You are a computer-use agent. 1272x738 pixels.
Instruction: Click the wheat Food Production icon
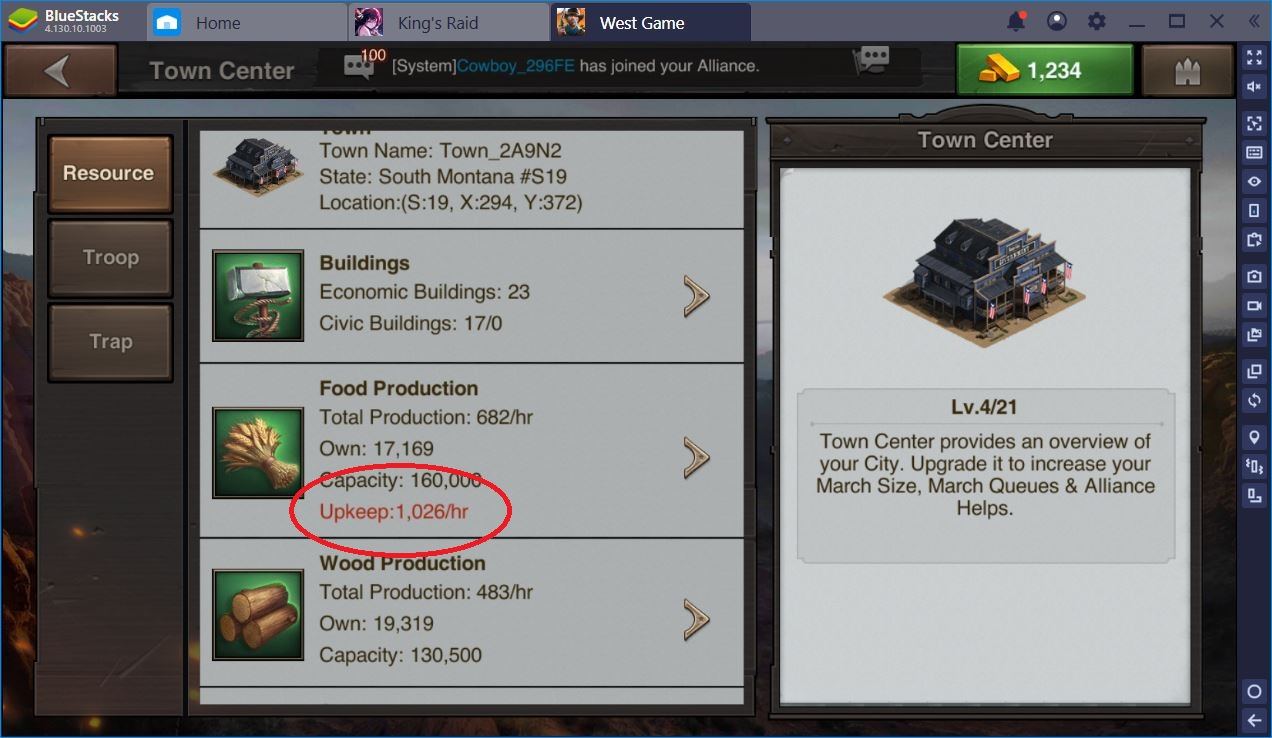(258, 452)
